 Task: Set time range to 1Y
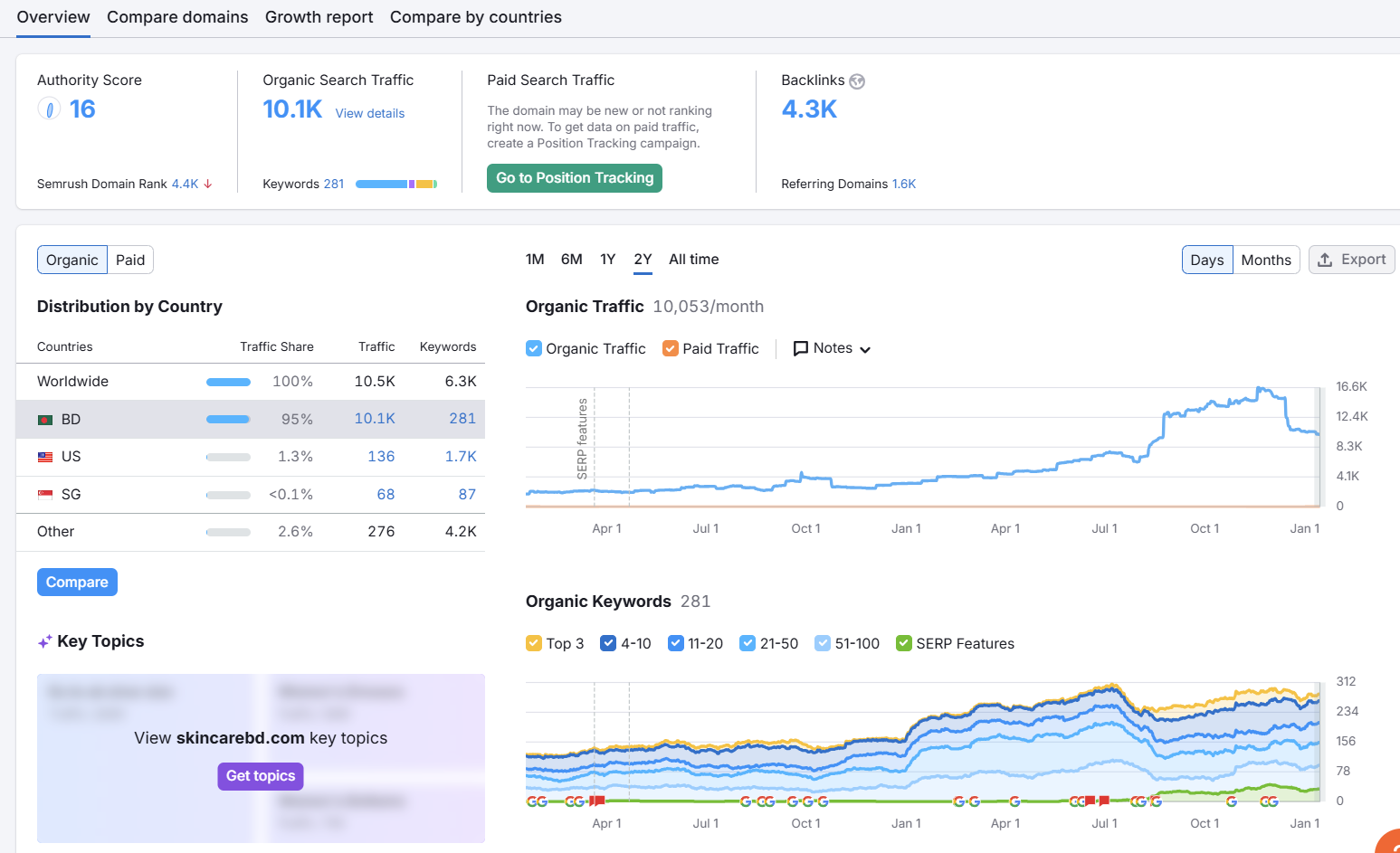(x=608, y=260)
